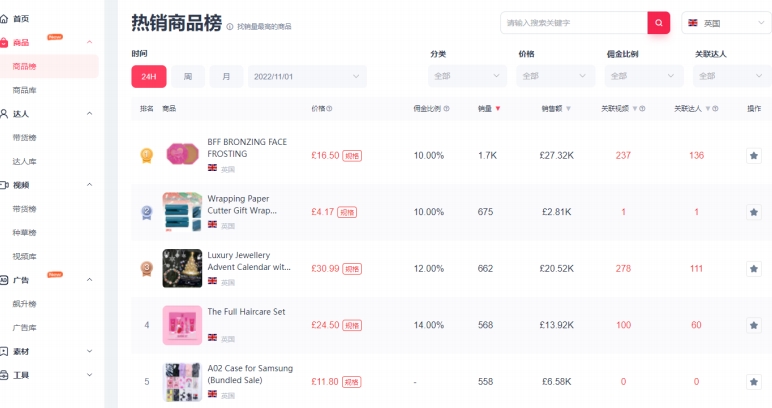Screen dimensions: 772x408
Task: Click the keyword search input field
Action: [x=574, y=23]
